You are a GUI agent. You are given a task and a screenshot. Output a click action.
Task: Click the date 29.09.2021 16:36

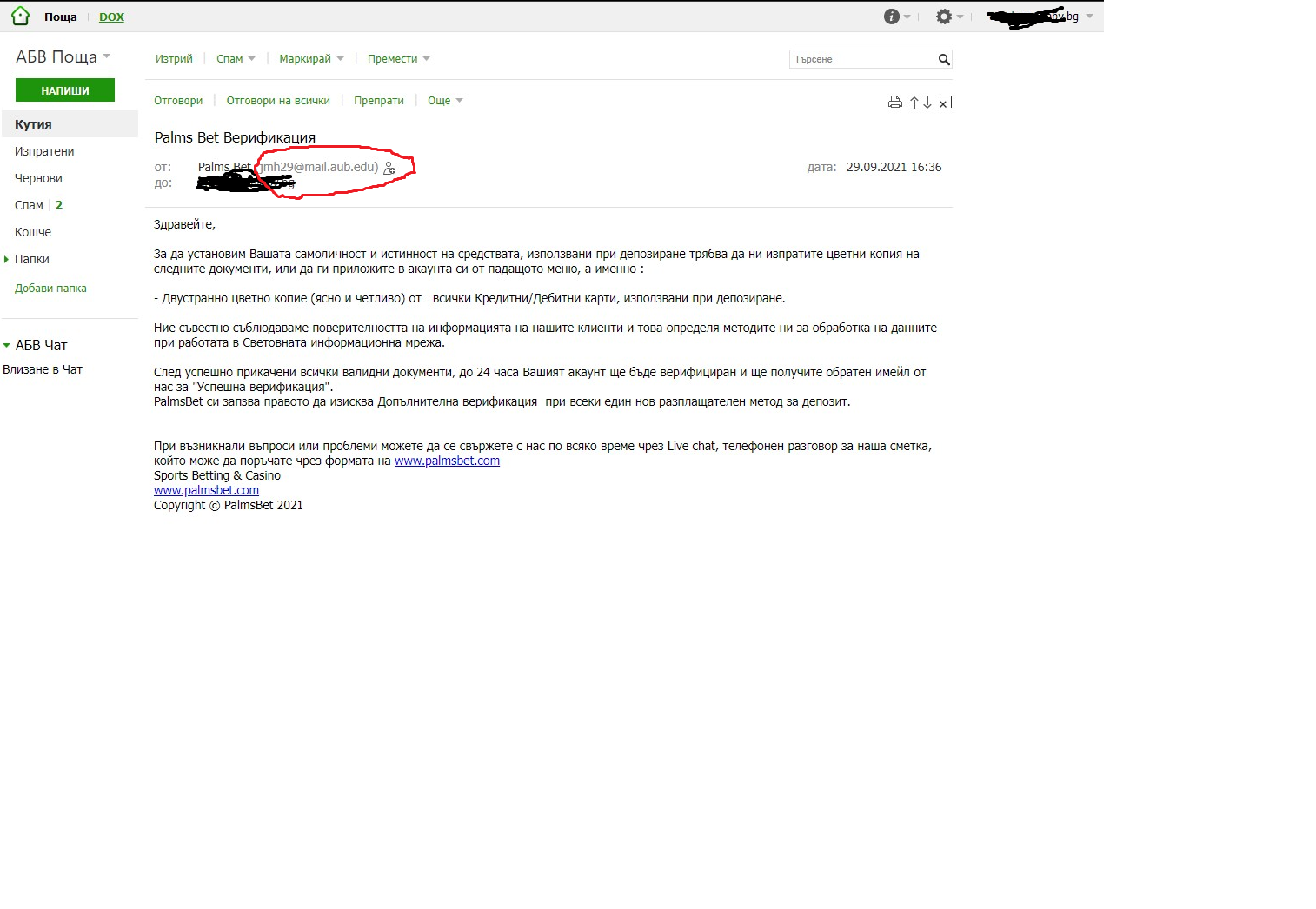(x=894, y=167)
